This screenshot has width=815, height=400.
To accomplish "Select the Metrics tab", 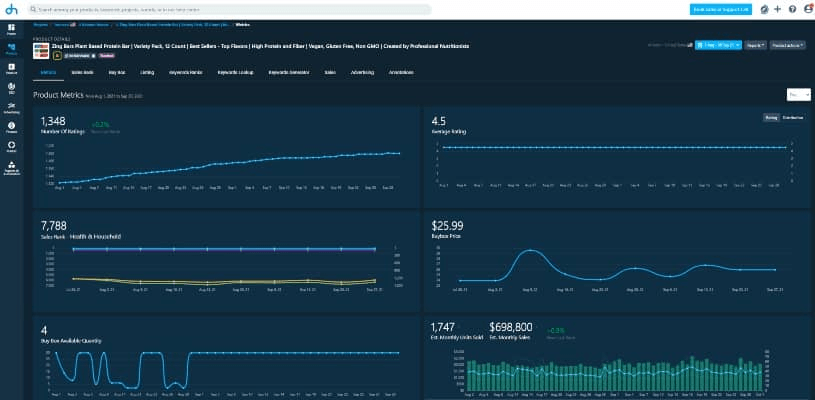I will [x=48, y=73].
